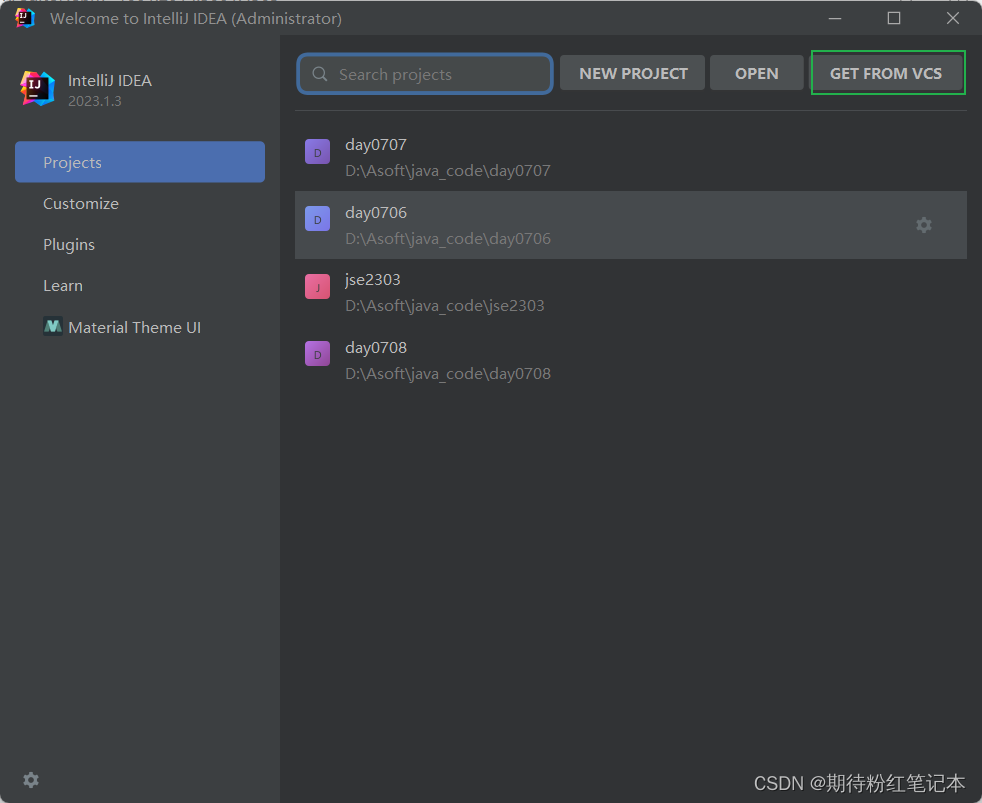Close the Welcome to IntelliJ IDEA window
The height and width of the screenshot is (803, 982).
click(953, 18)
